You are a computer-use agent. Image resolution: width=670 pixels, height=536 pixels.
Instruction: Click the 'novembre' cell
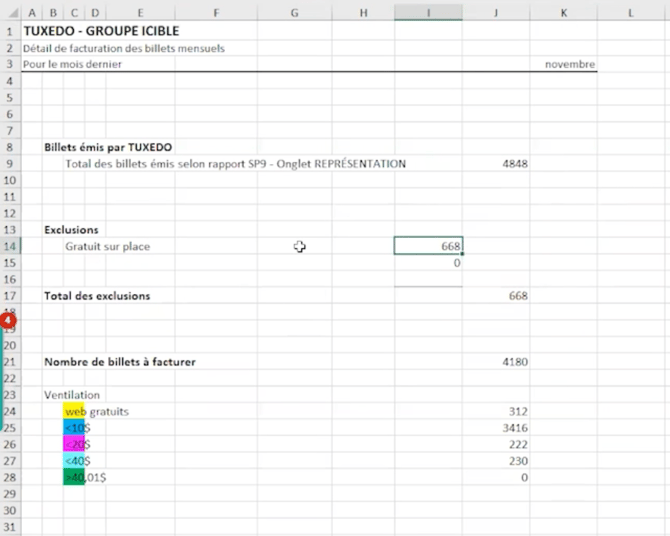point(570,64)
